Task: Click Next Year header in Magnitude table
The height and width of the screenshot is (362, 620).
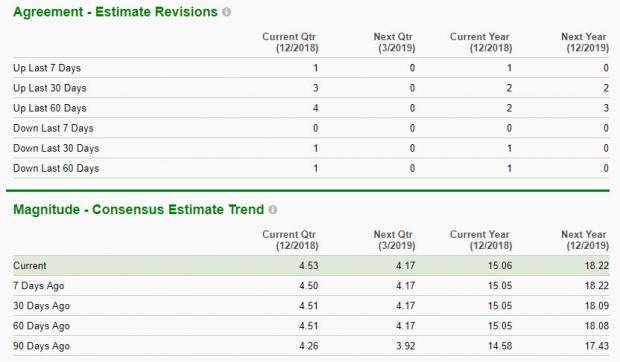Action: click(585, 240)
